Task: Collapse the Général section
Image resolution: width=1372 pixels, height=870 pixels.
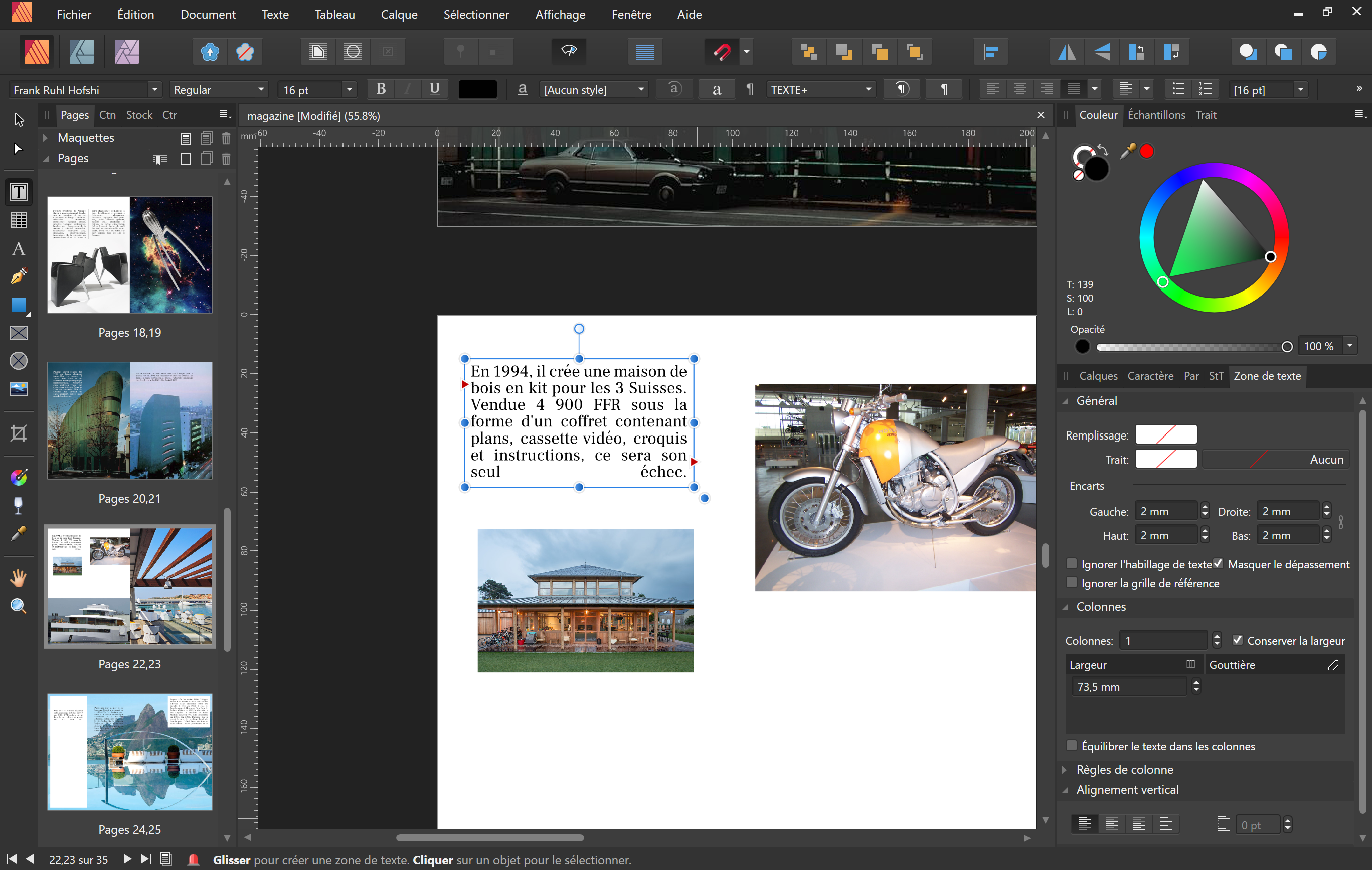Action: tap(1064, 401)
